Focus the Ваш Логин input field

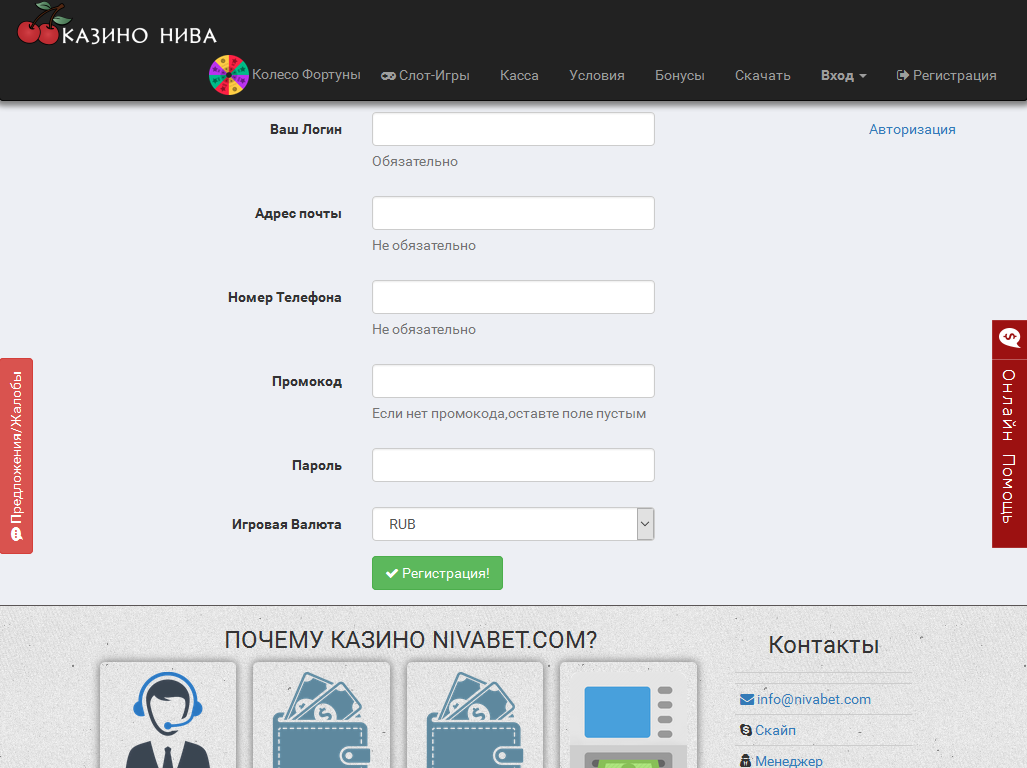click(513, 129)
